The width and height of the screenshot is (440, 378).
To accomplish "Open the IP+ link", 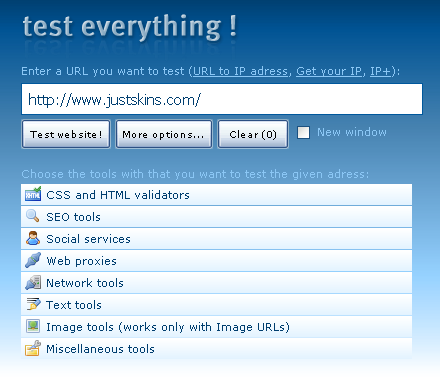I will [380, 71].
